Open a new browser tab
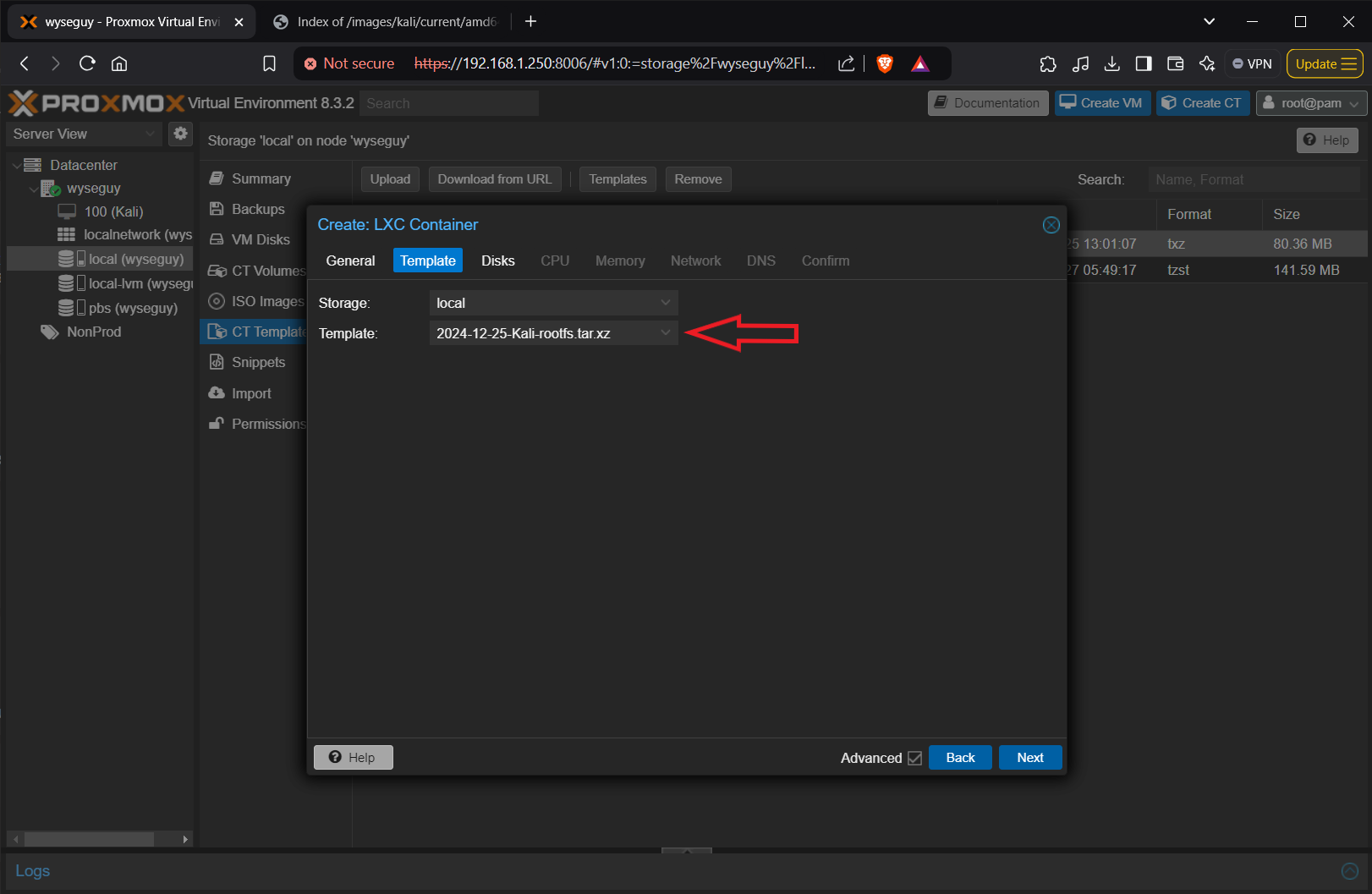The image size is (1372, 894). [530, 21]
